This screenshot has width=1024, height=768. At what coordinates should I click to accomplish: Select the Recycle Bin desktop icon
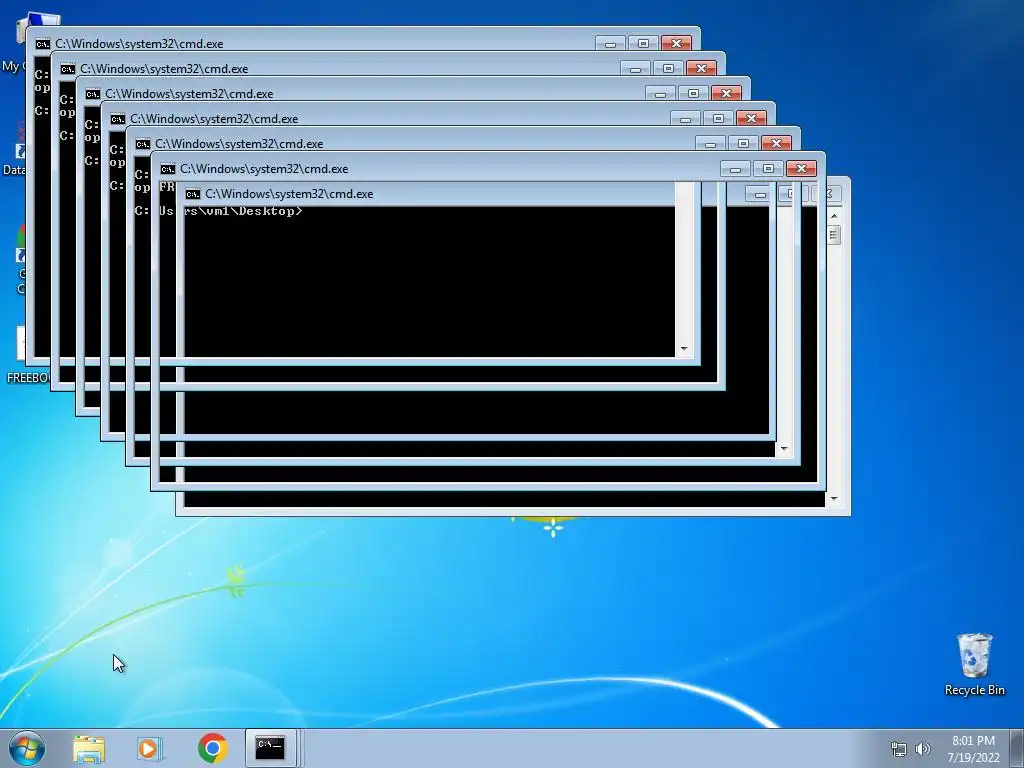[974, 664]
